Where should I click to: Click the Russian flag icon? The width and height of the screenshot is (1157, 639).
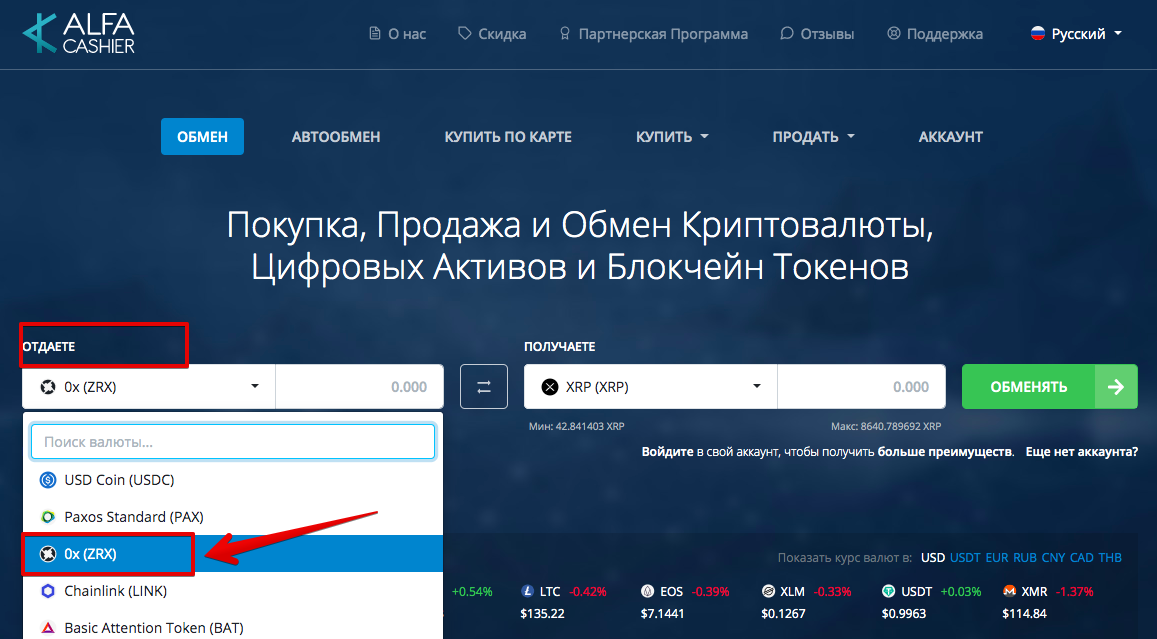tap(1037, 33)
